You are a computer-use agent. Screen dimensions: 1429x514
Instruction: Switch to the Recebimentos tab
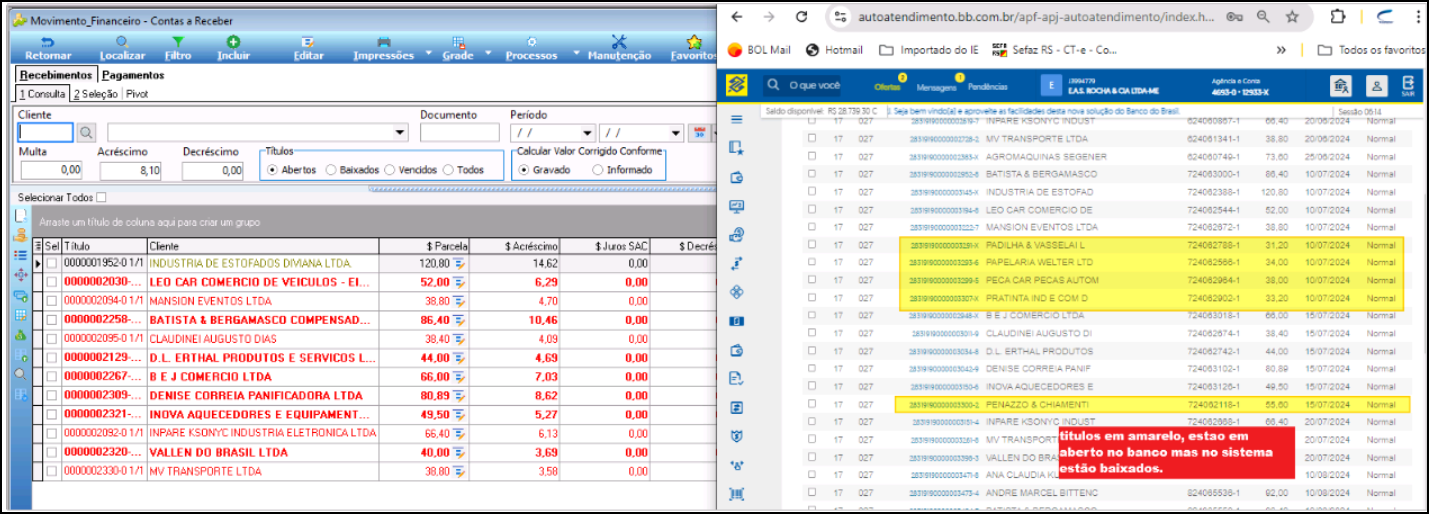56,75
